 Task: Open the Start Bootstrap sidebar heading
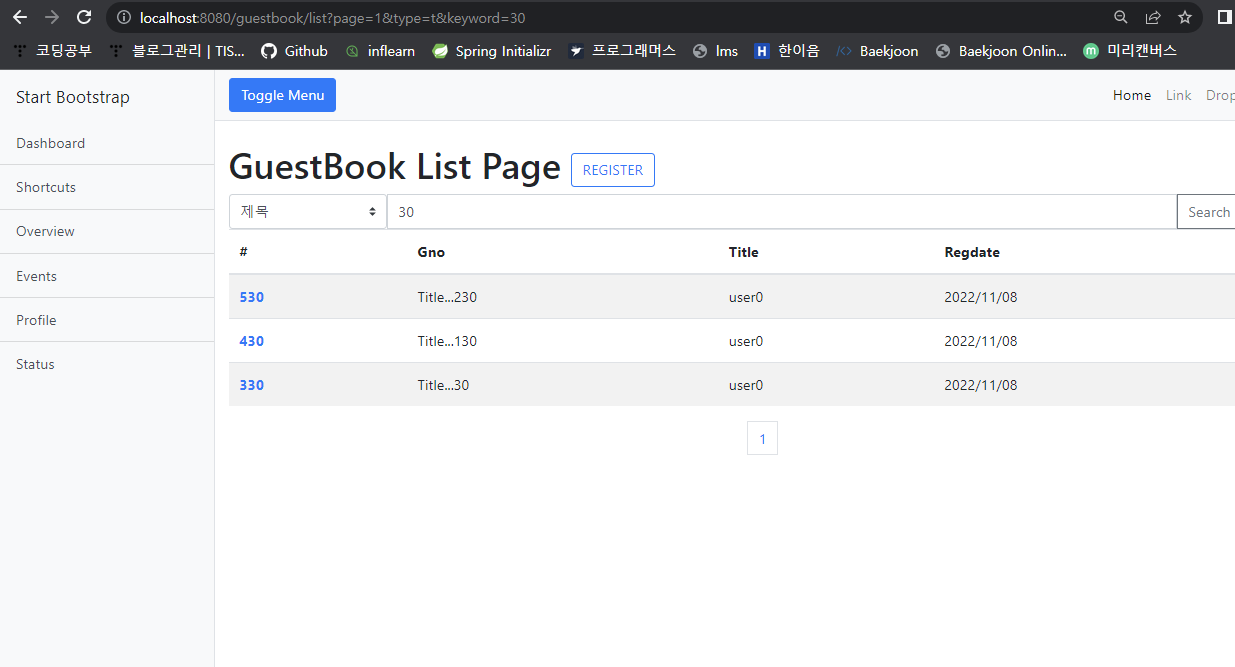click(73, 97)
